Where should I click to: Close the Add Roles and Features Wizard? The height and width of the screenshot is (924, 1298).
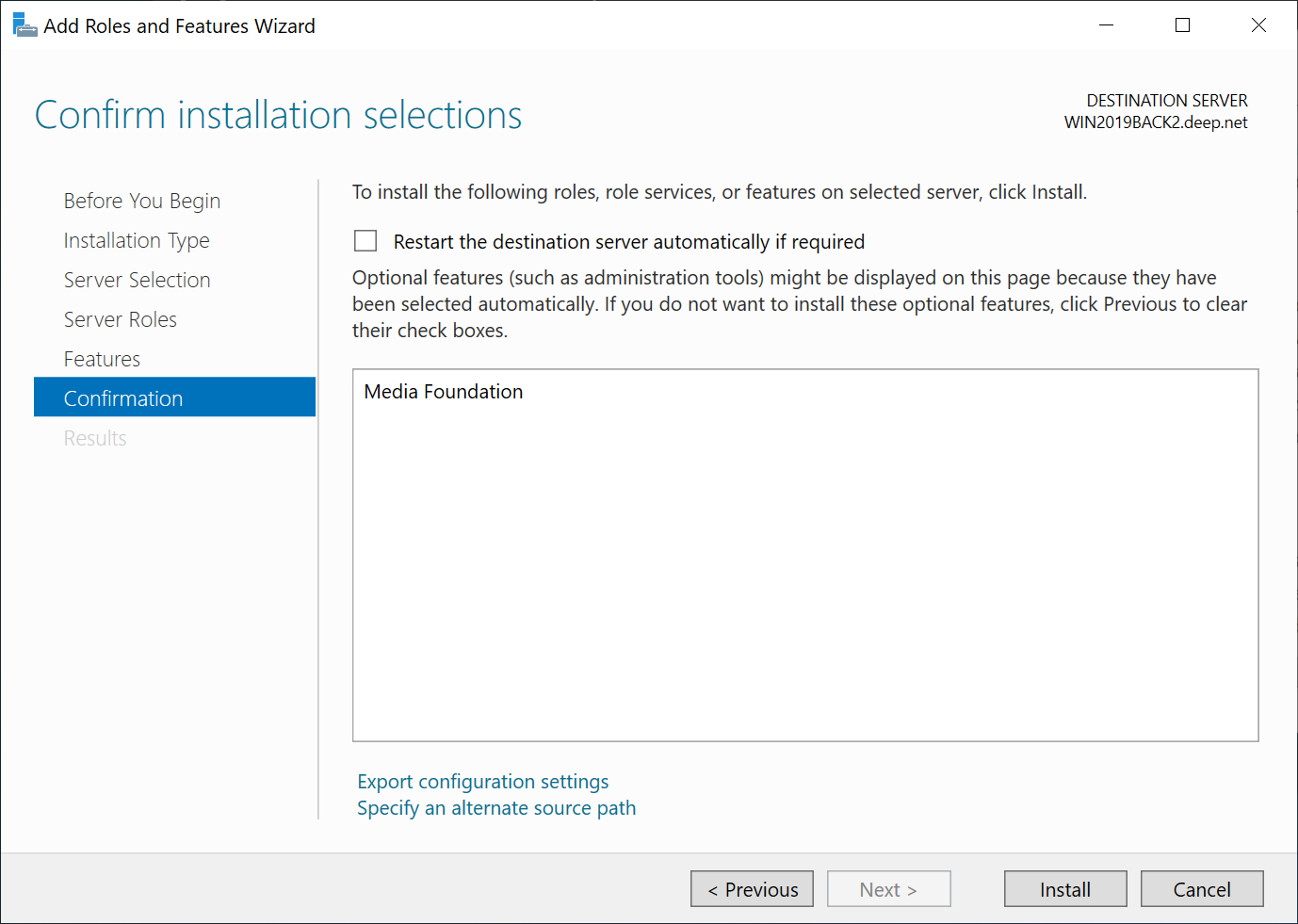pyautogui.click(x=1258, y=25)
